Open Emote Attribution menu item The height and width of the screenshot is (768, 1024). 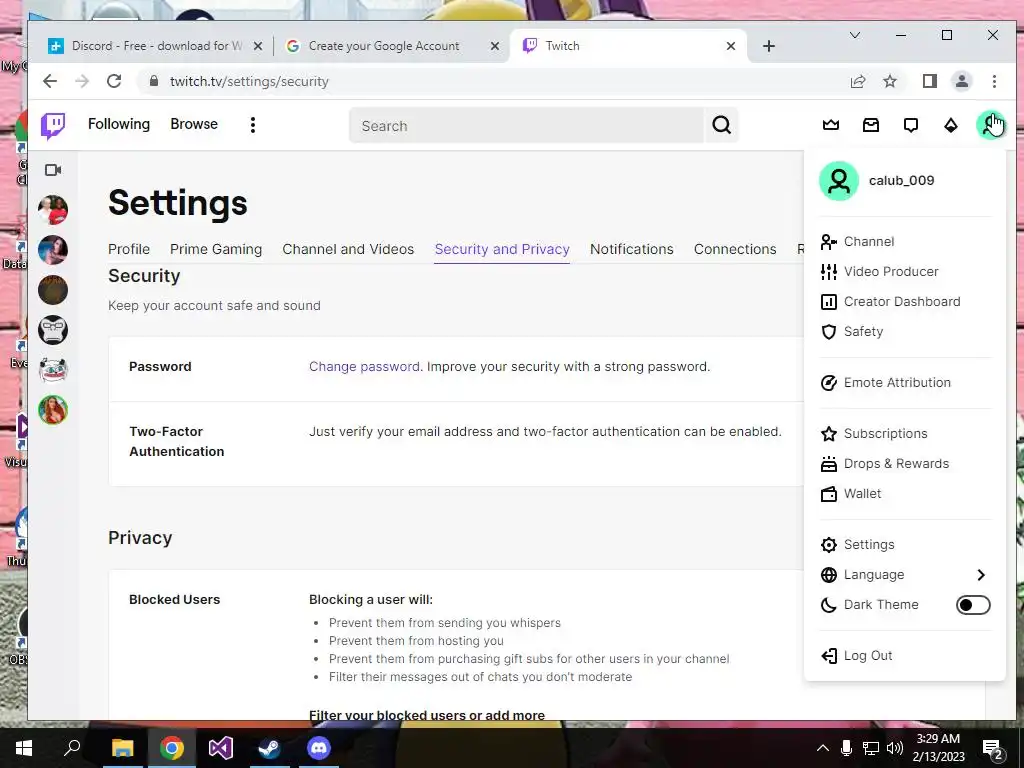pyautogui.click(x=905, y=383)
